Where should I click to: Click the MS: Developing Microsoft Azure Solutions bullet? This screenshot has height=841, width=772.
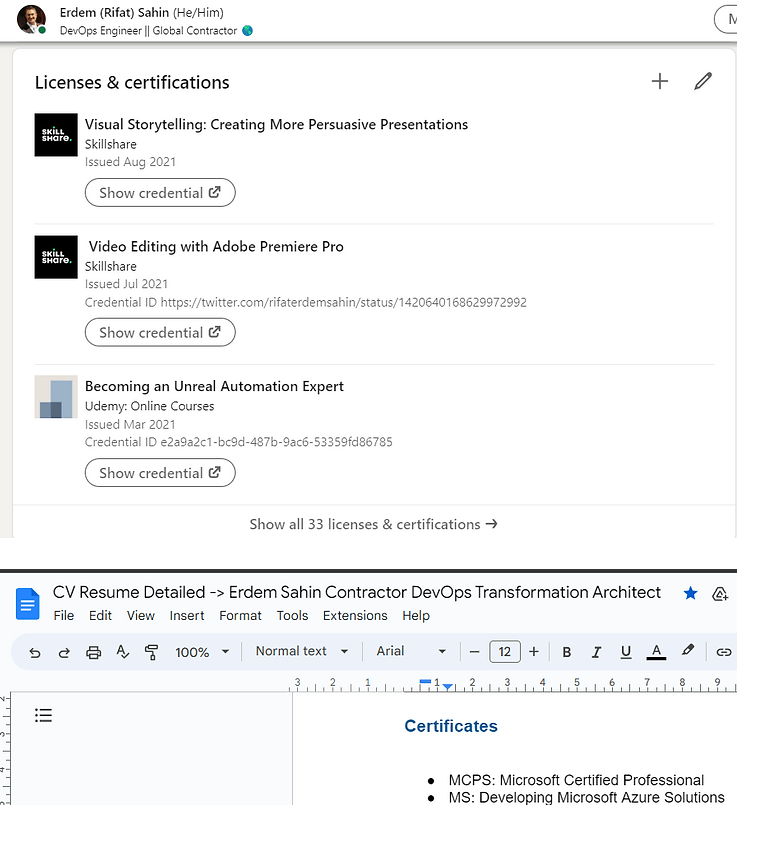(x=586, y=798)
